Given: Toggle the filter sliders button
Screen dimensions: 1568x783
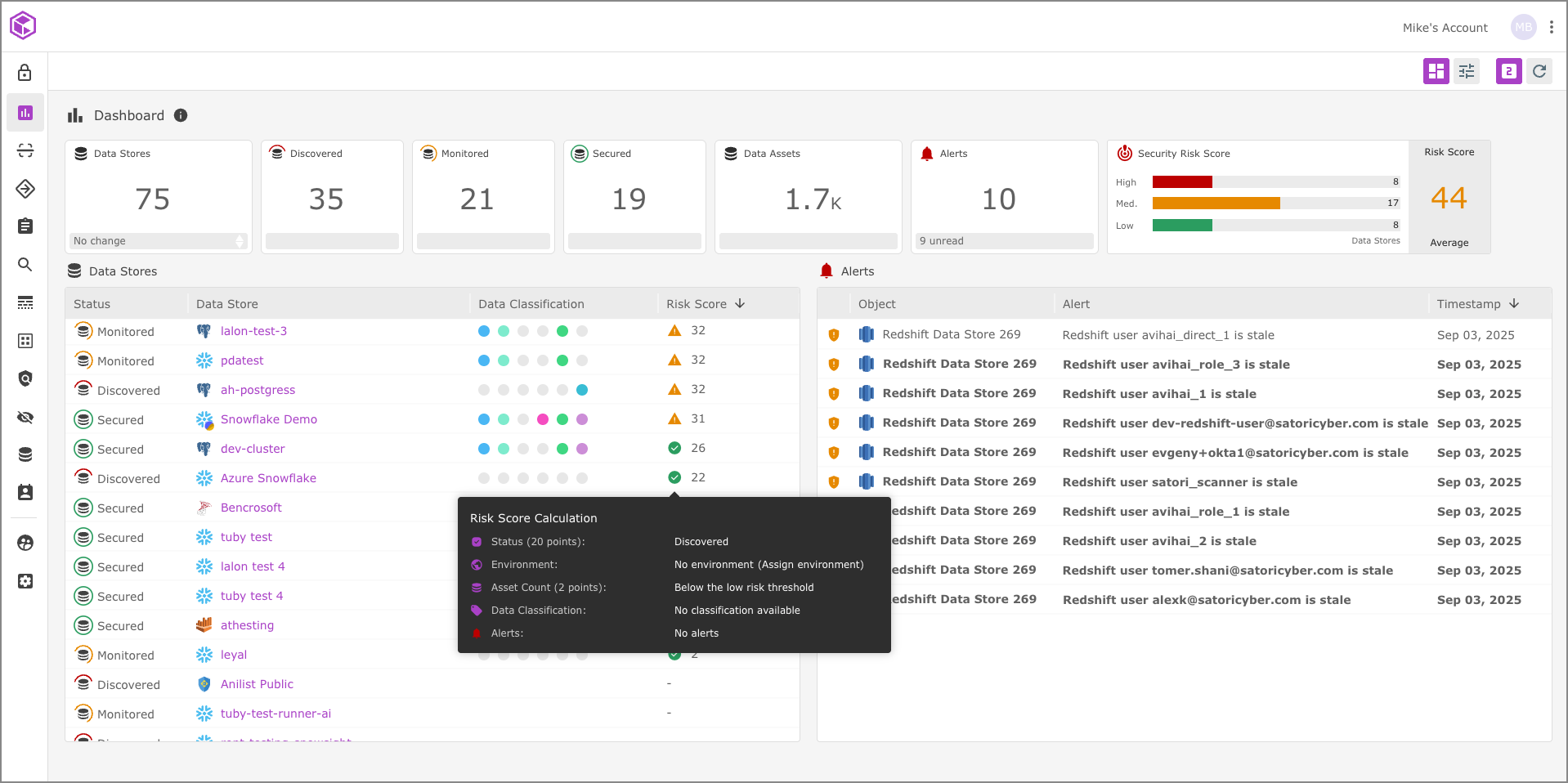Looking at the screenshot, I should point(1467,71).
